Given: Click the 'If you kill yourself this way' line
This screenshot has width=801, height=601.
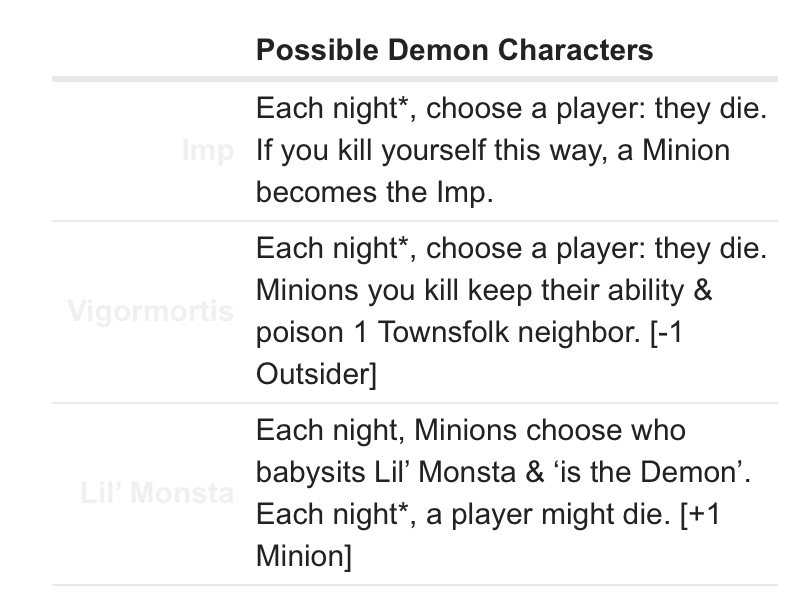Looking at the screenshot, I should coord(493,150).
